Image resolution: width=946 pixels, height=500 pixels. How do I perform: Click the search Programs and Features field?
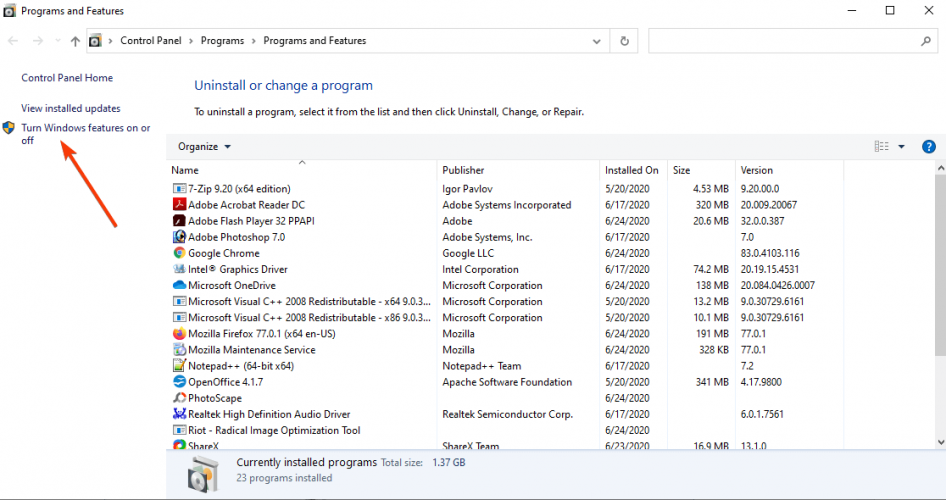(x=792, y=41)
